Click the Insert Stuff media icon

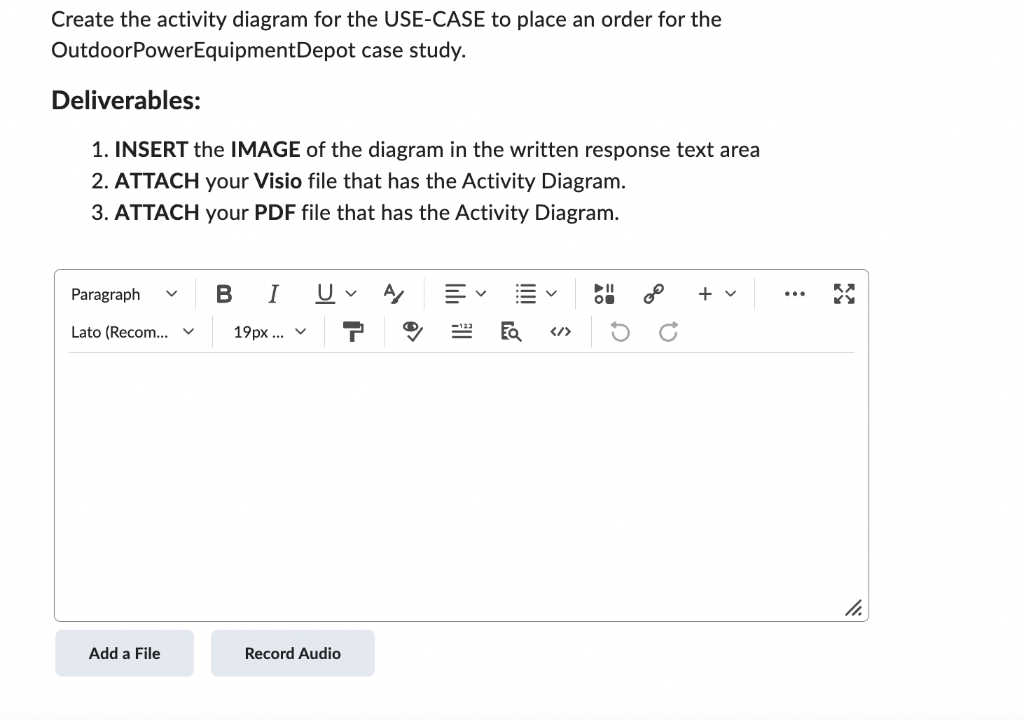tap(604, 294)
